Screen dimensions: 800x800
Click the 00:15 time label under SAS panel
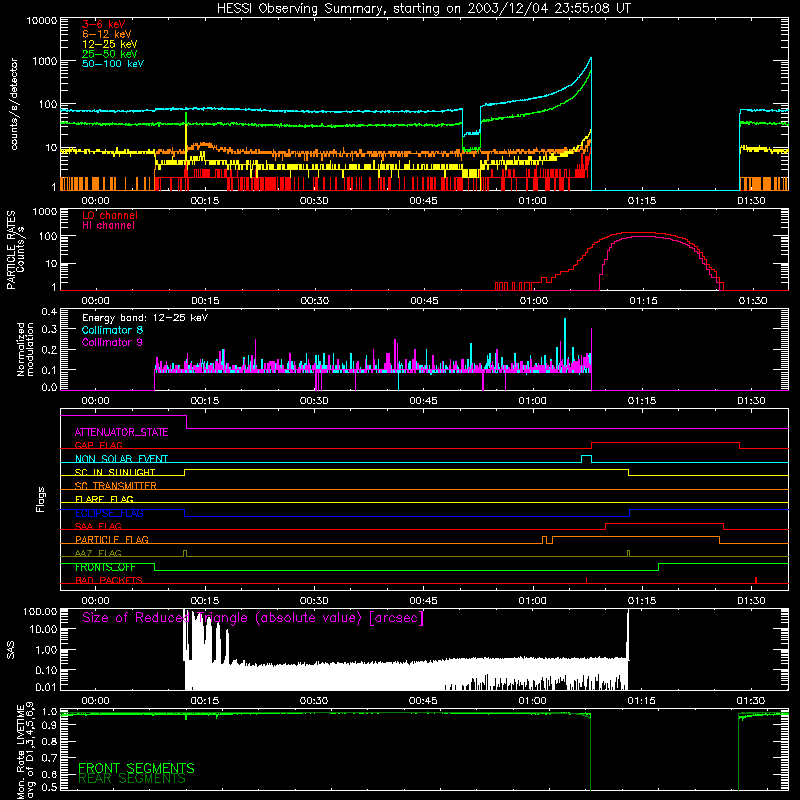pyautogui.click(x=205, y=701)
